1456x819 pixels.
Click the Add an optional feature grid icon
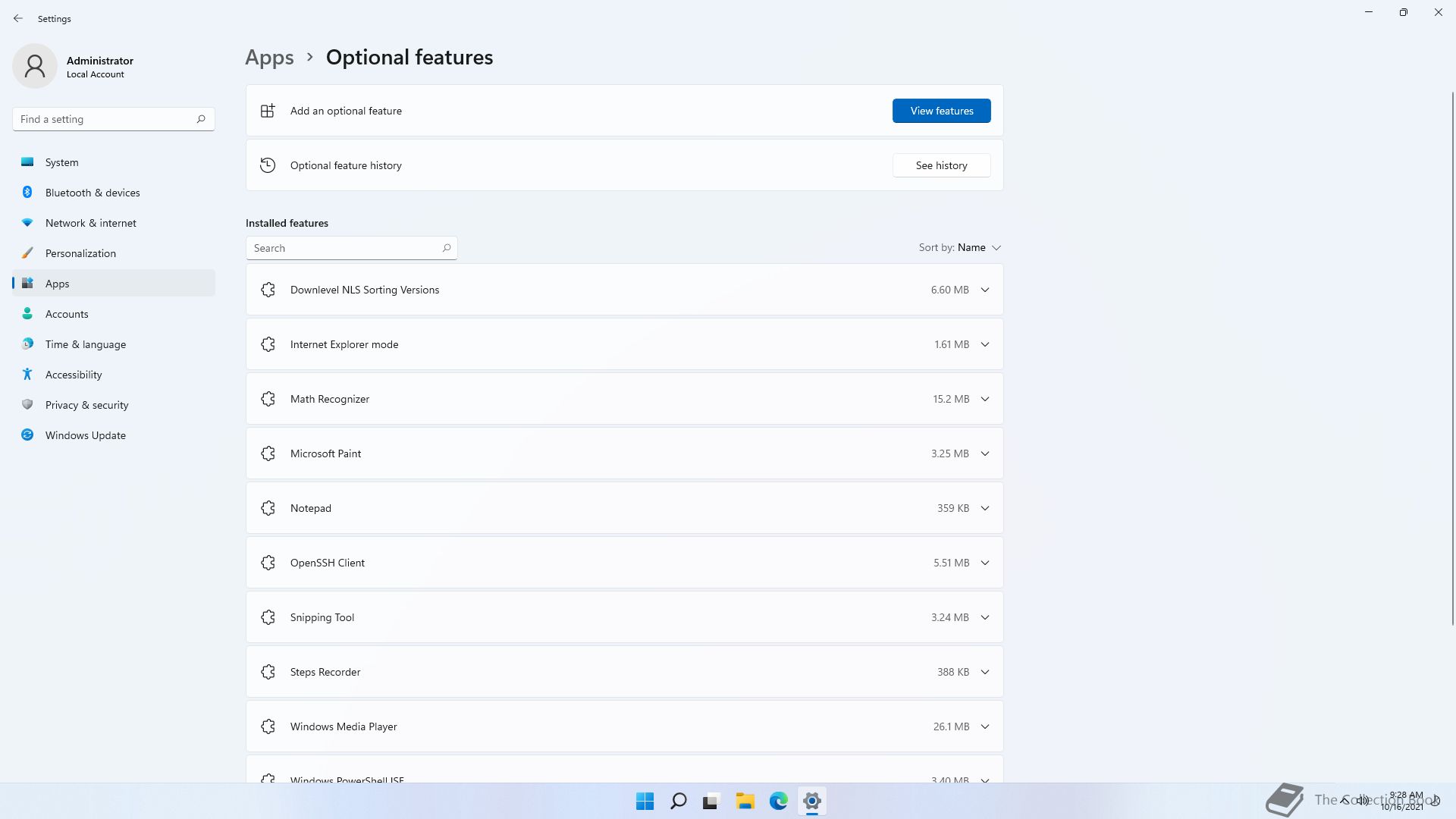click(x=268, y=111)
